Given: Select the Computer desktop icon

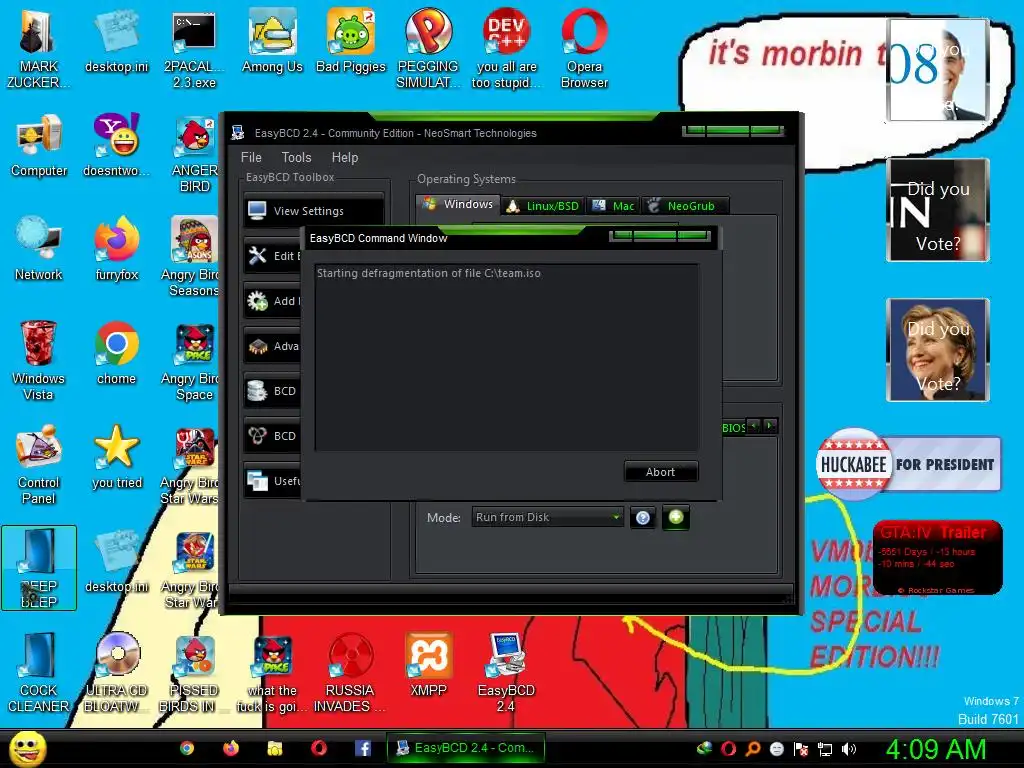Looking at the screenshot, I should [x=39, y=145].
